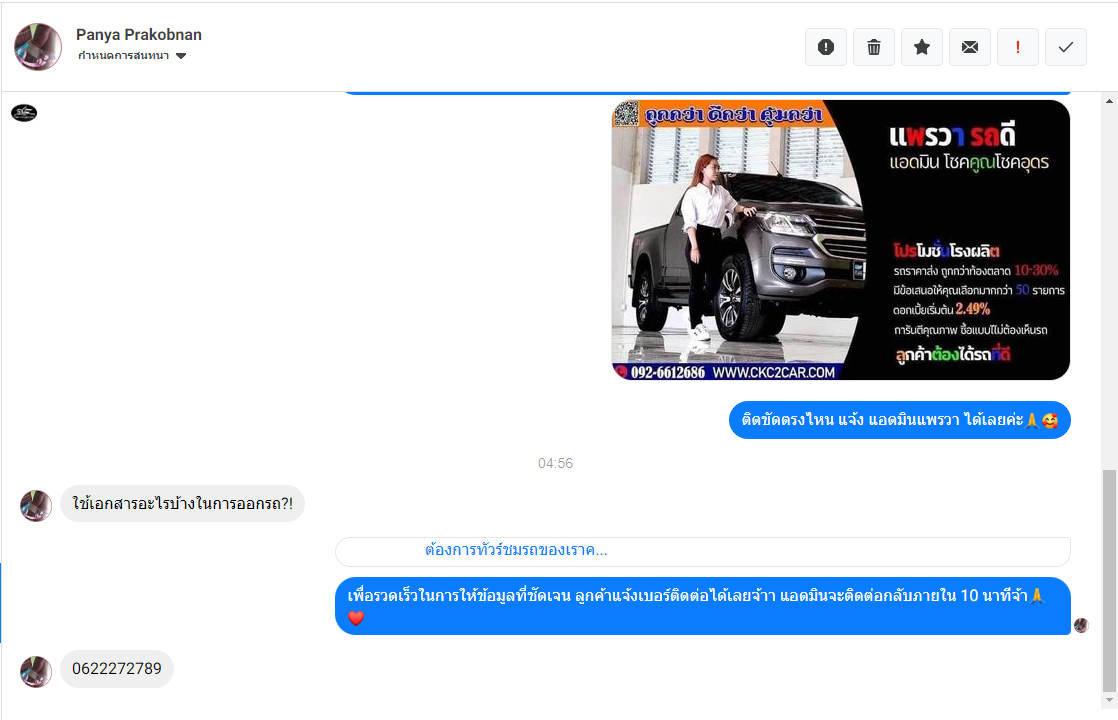The height and width of the screenshot is (720, 1118).
Task: Click the scrollbar down arrow
Action: click(1109, 700)
